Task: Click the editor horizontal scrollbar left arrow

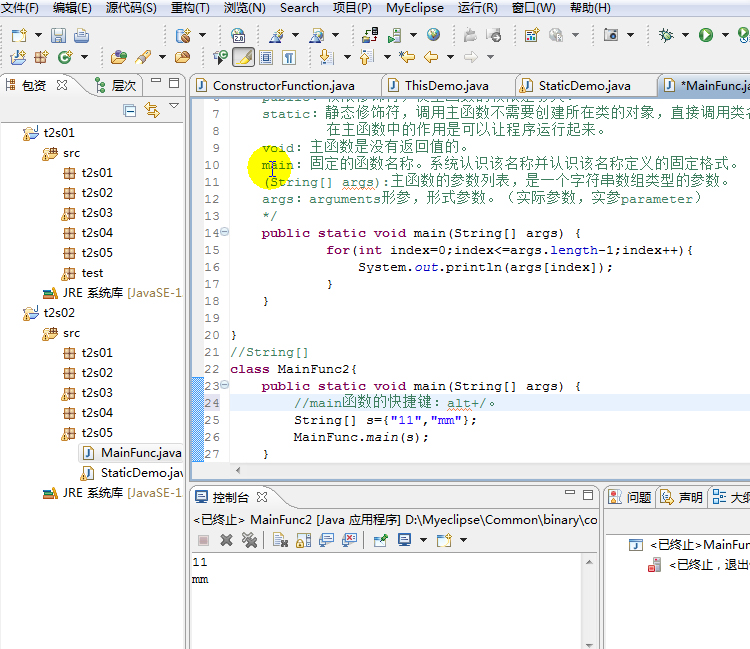Action: 238,470
